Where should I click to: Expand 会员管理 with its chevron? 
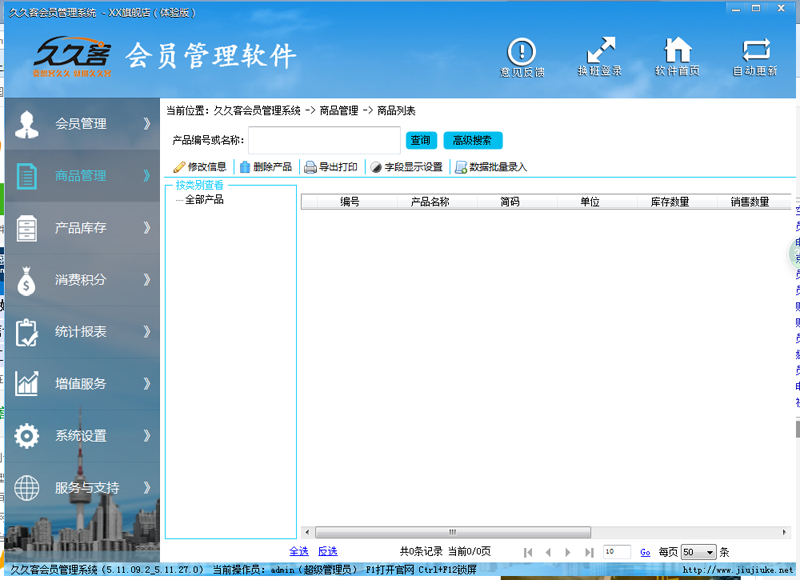(147, 123)
